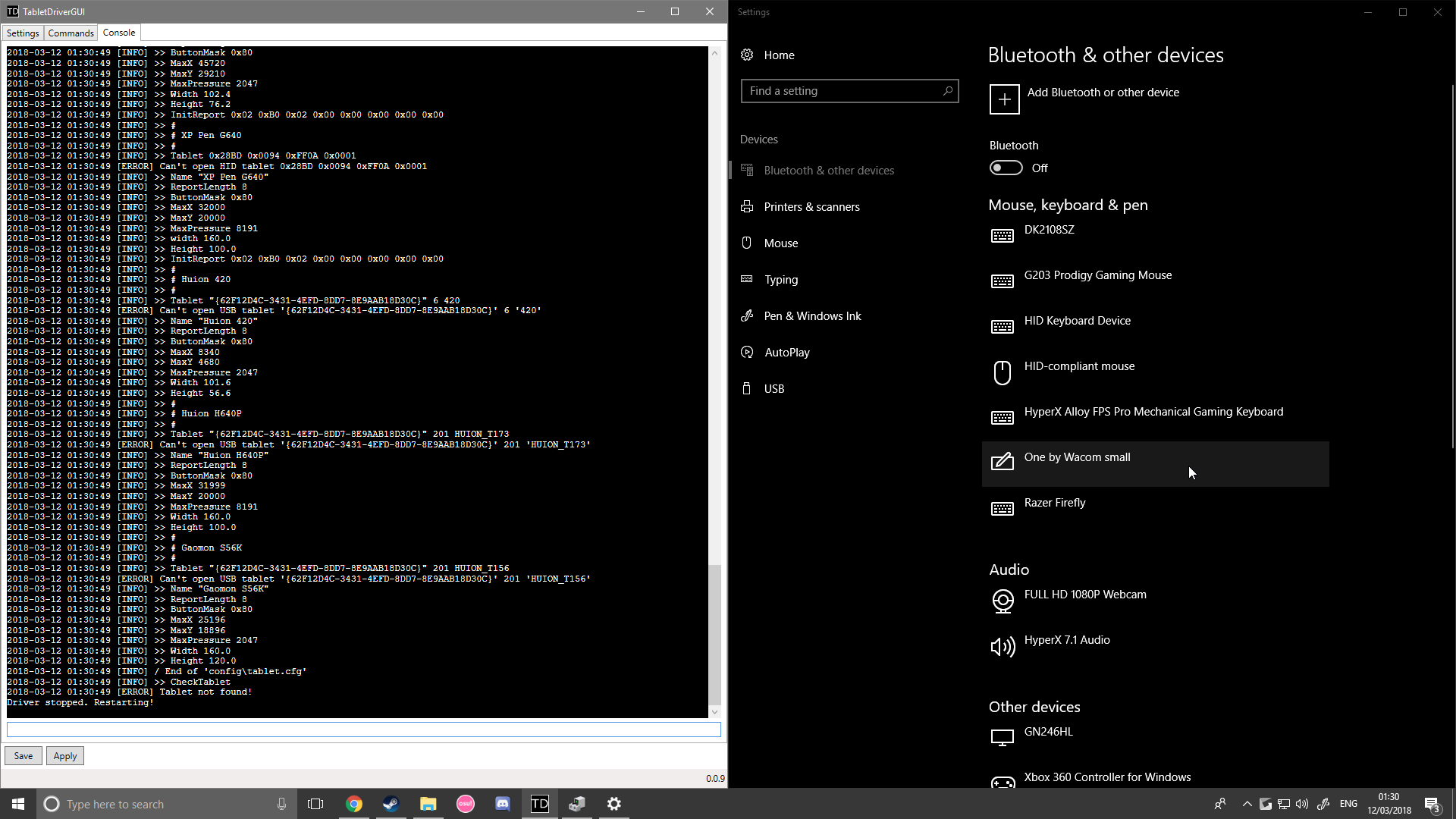This screenshot has height=819, width=1456.
Task: Toggle the Bluetooth switch on
Action: coord(1006,168)
